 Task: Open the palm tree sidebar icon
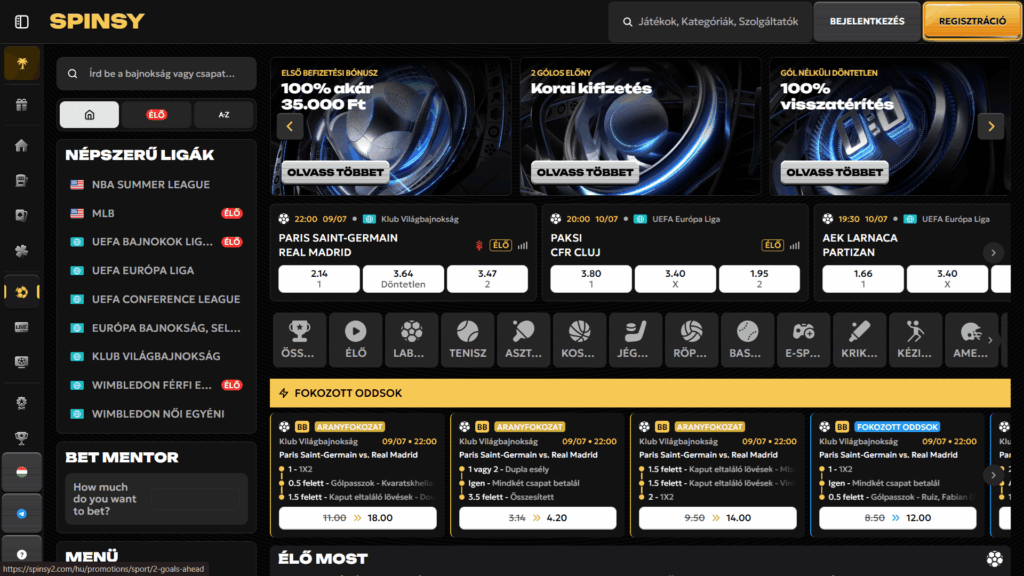pos(22,63)
